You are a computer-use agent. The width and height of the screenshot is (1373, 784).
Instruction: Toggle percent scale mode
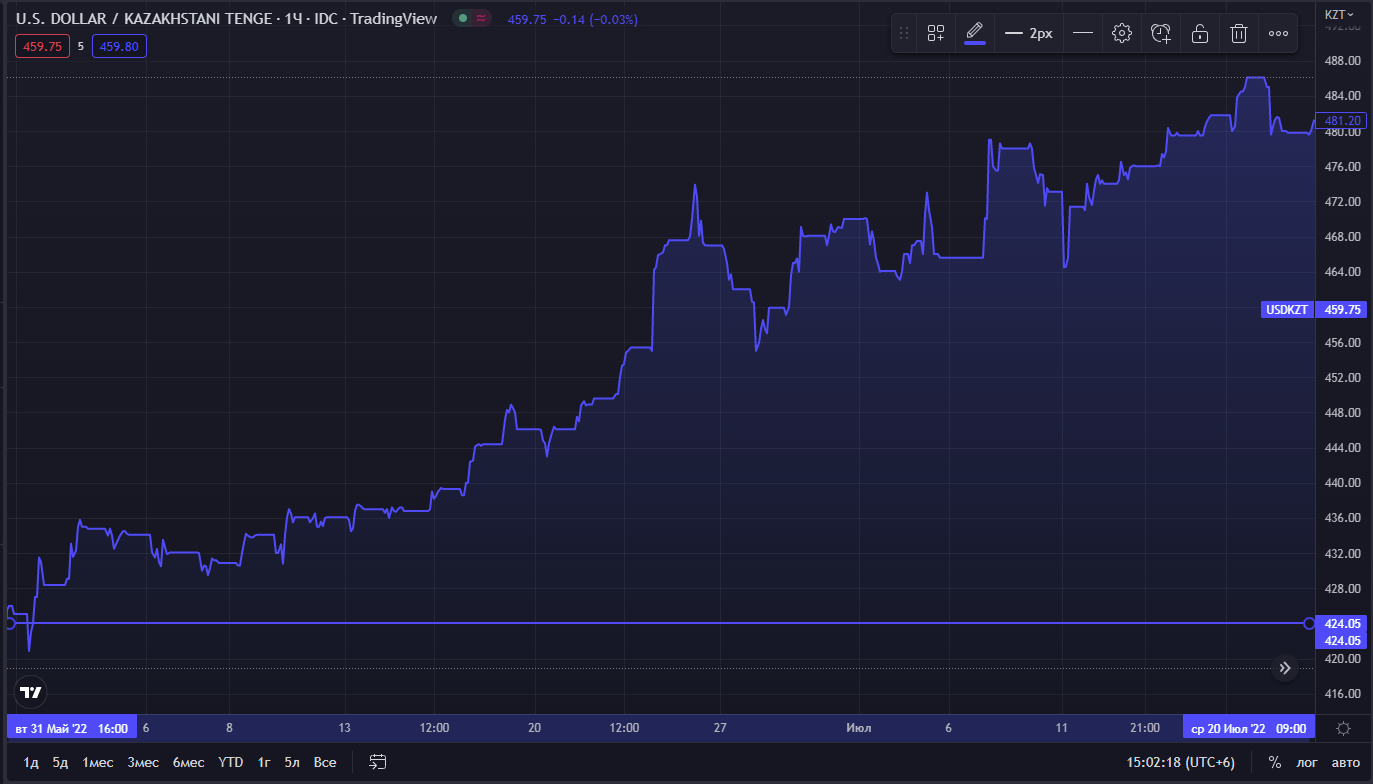coord(1274,762)
